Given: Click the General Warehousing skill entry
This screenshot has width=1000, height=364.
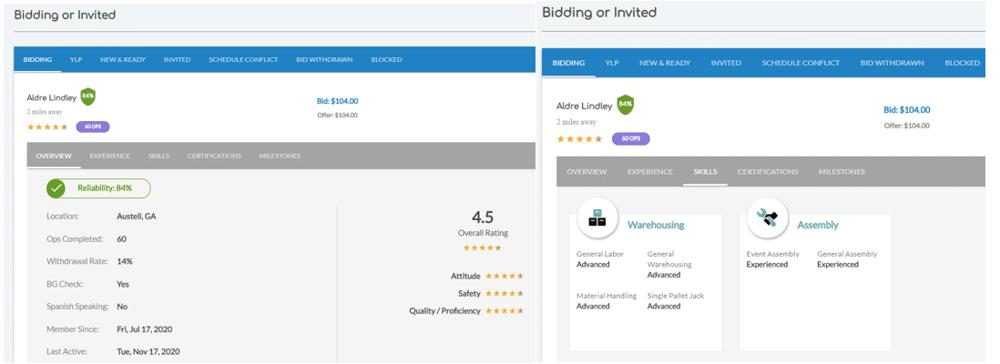Looking at the screenshot, I should click(x=670, y=264).
